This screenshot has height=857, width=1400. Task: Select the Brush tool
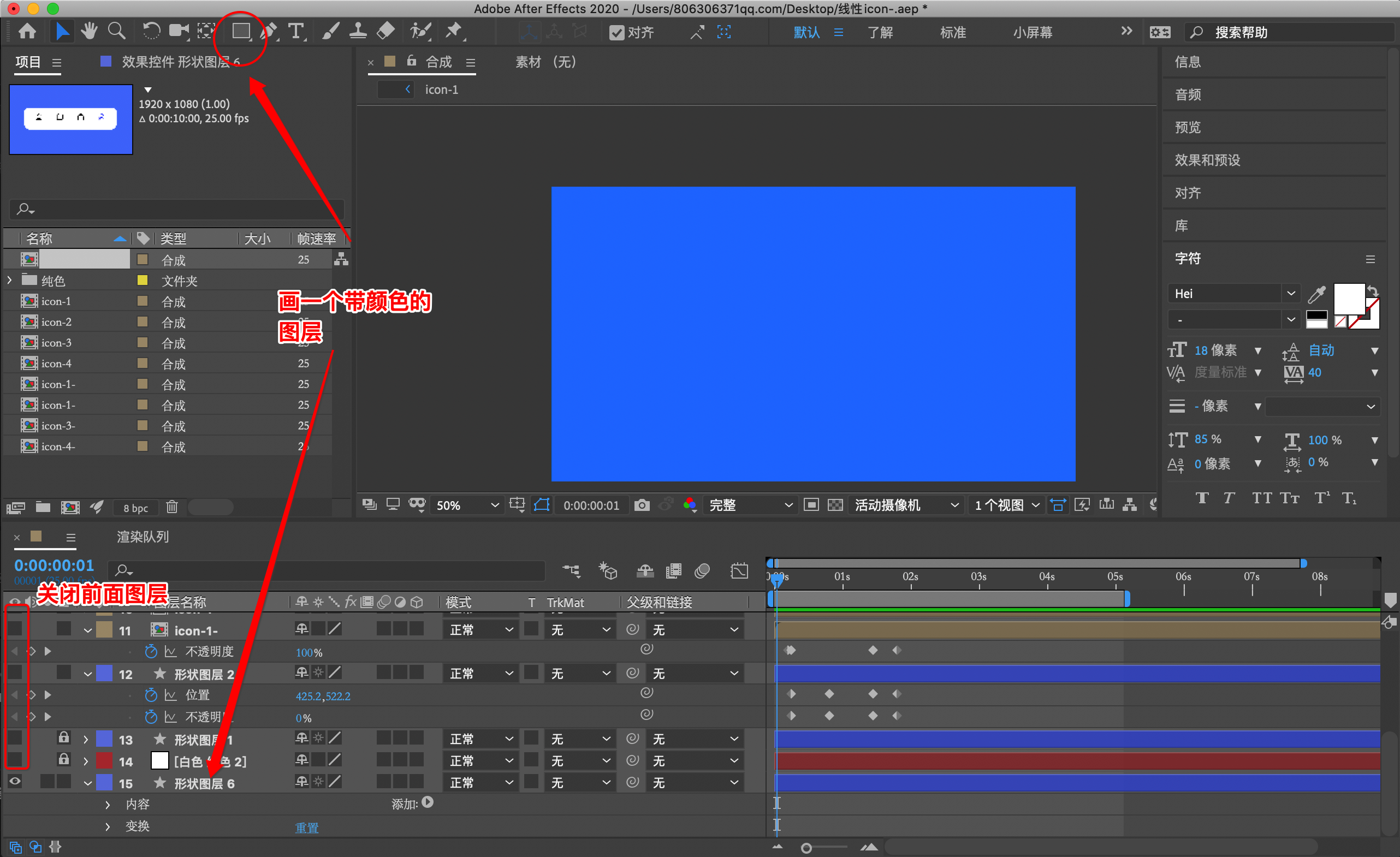click(x=330, y=31)
